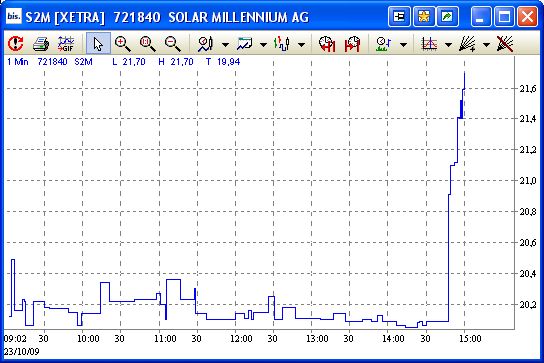544x363 pixels.
Task: Click the title 'SOLAR MILLENNIUM AG'
Action: [x=239, y=17]
